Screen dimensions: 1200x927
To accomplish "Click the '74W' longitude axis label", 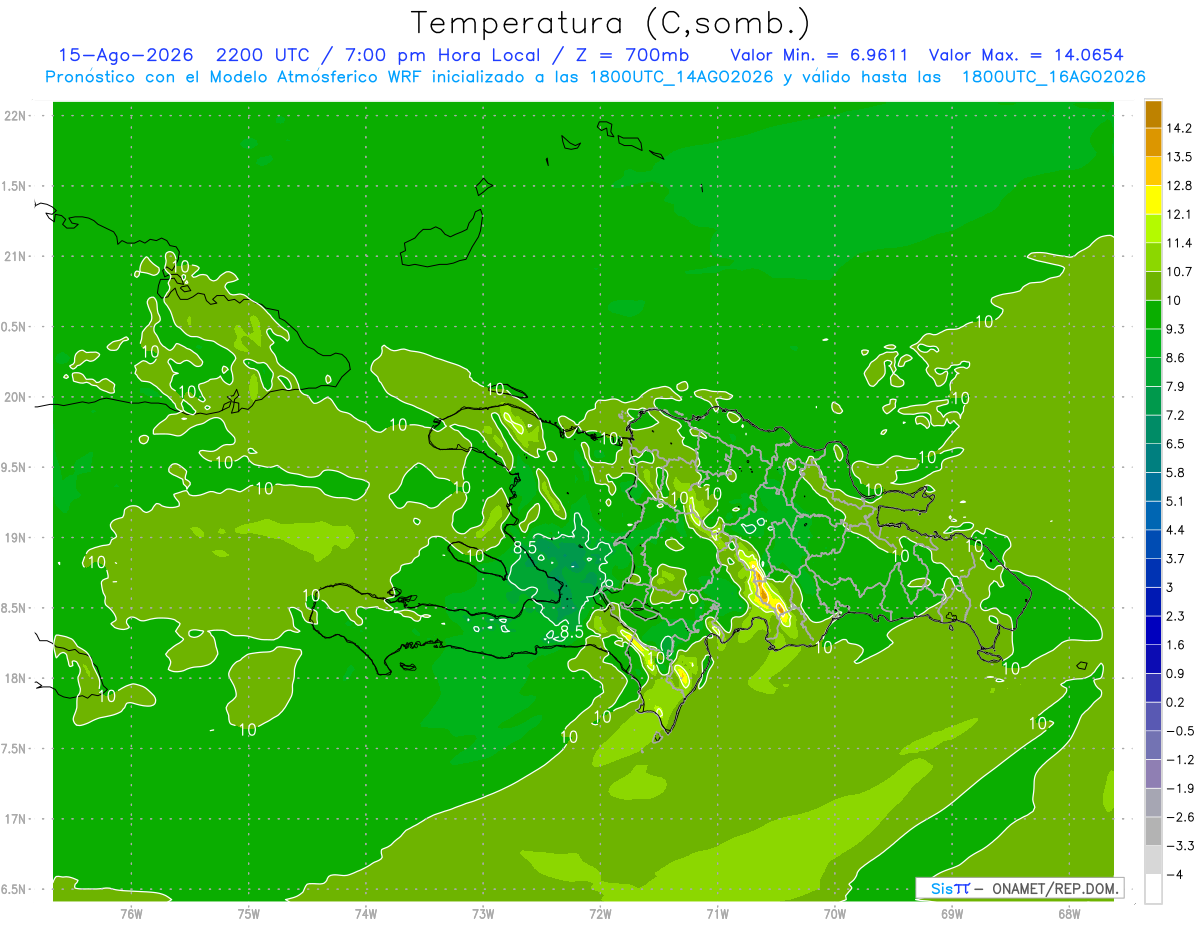I will [366, 913].
